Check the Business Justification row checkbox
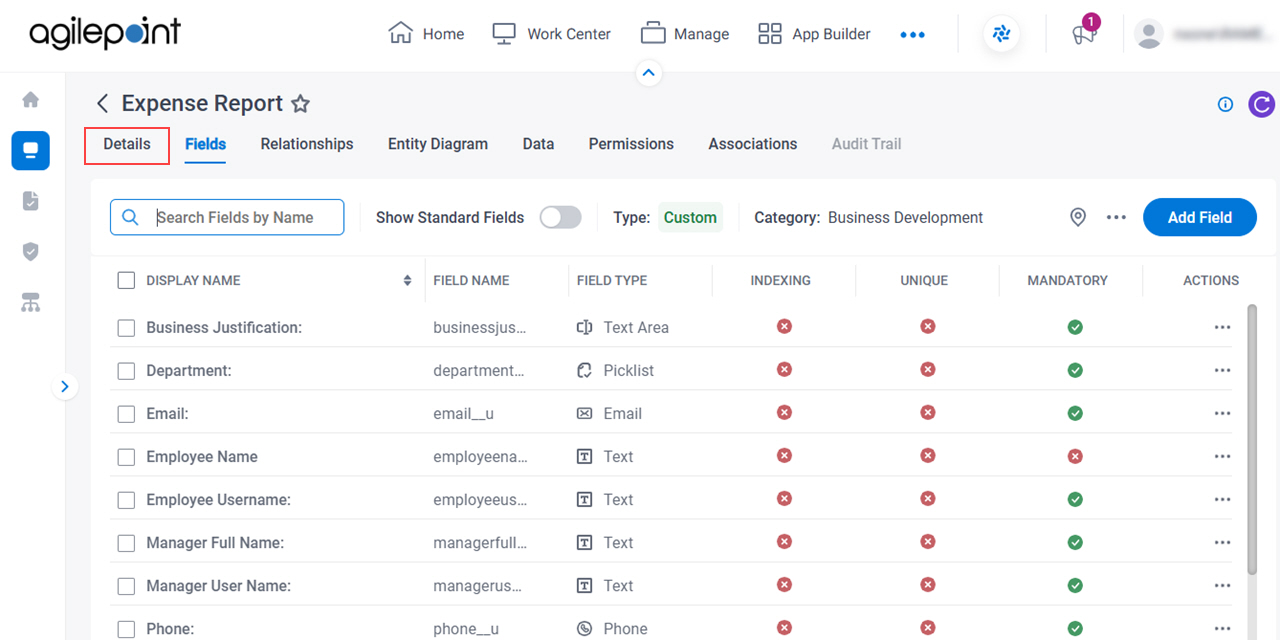 tap(126, 327)
